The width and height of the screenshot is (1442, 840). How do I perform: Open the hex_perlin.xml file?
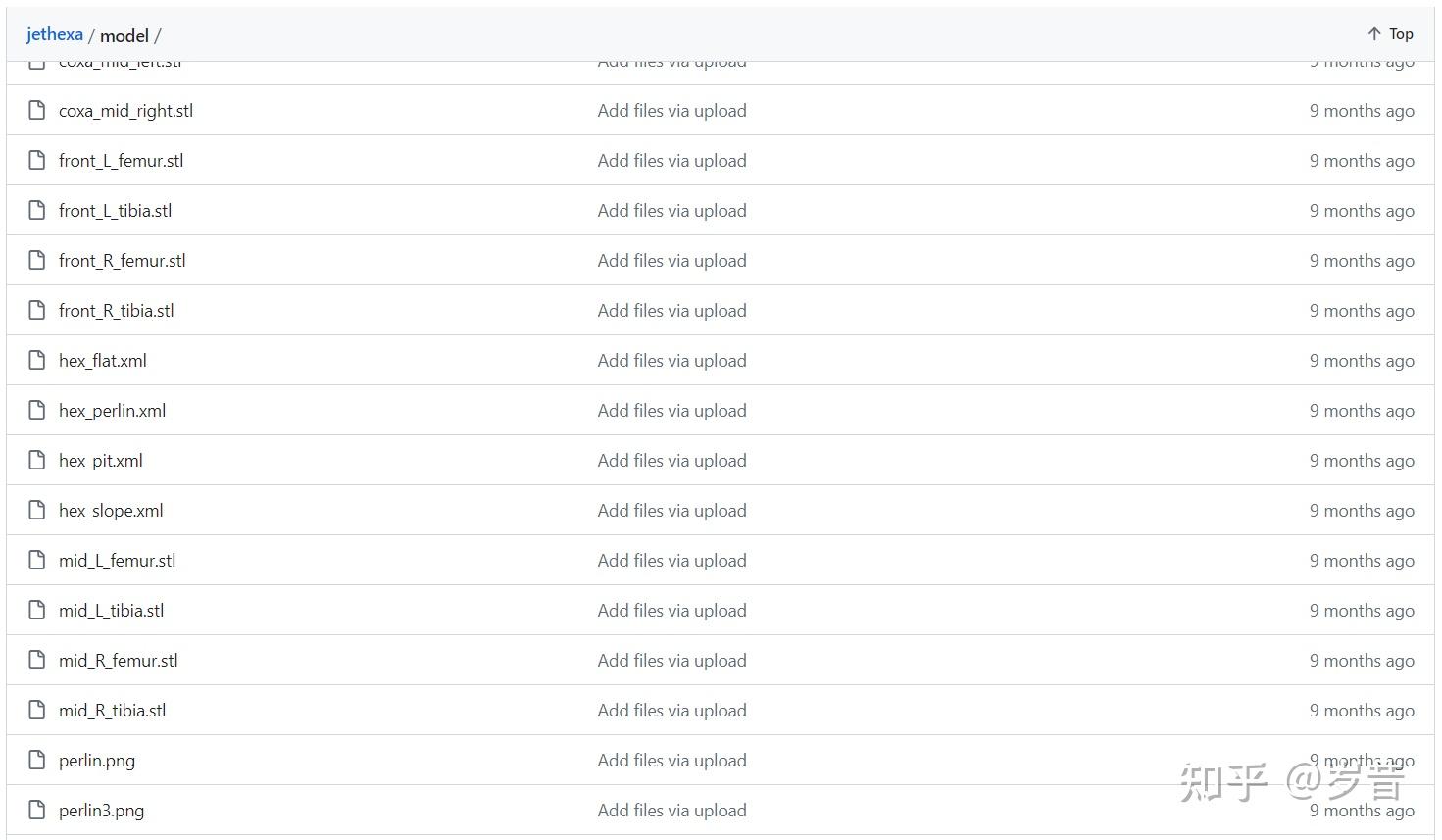coord(112,411)
